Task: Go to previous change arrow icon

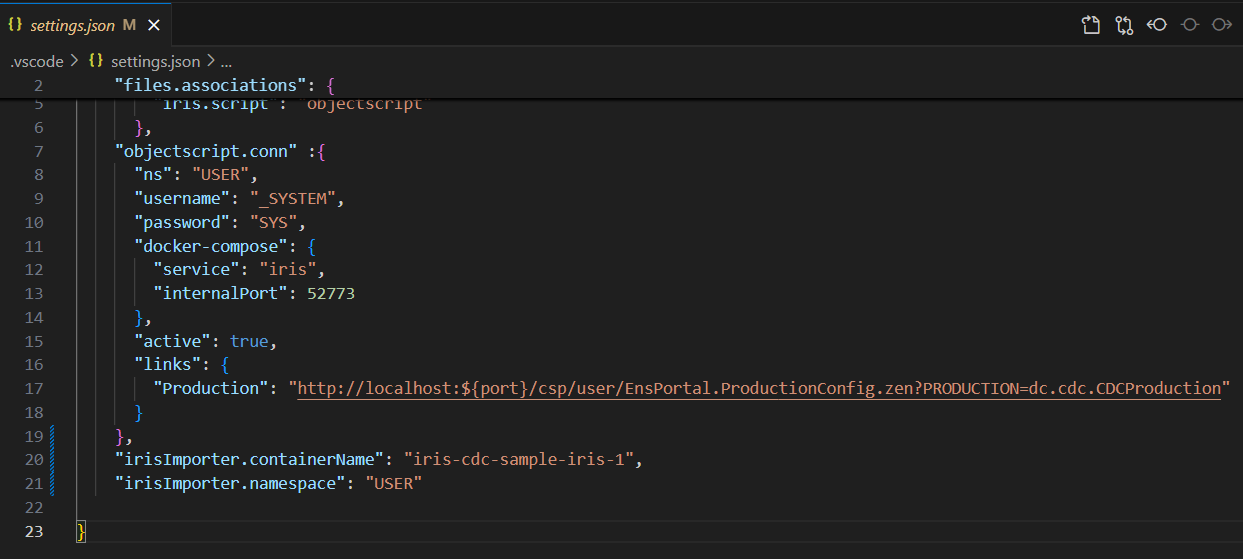Action: point(1157,25)
